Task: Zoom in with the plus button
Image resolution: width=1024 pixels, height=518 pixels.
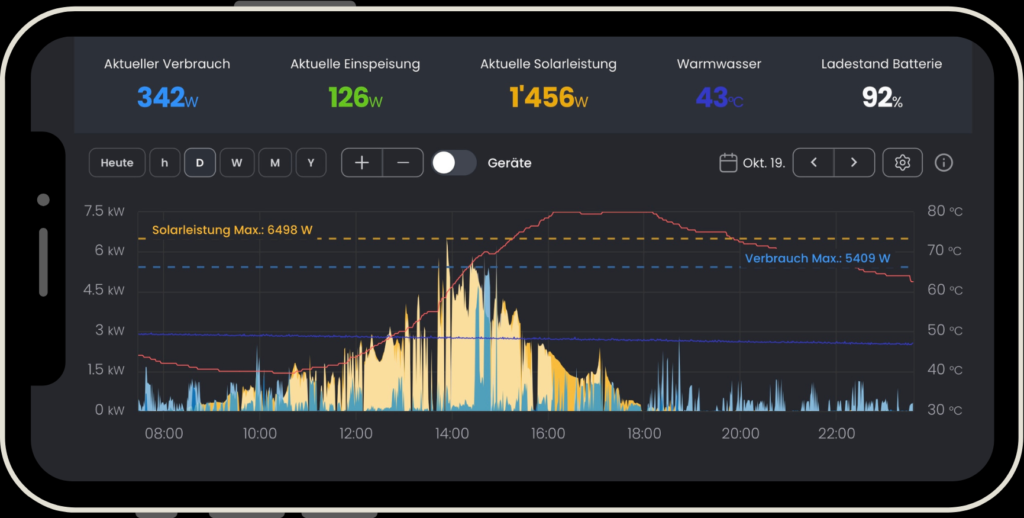Action: [362, 163]
